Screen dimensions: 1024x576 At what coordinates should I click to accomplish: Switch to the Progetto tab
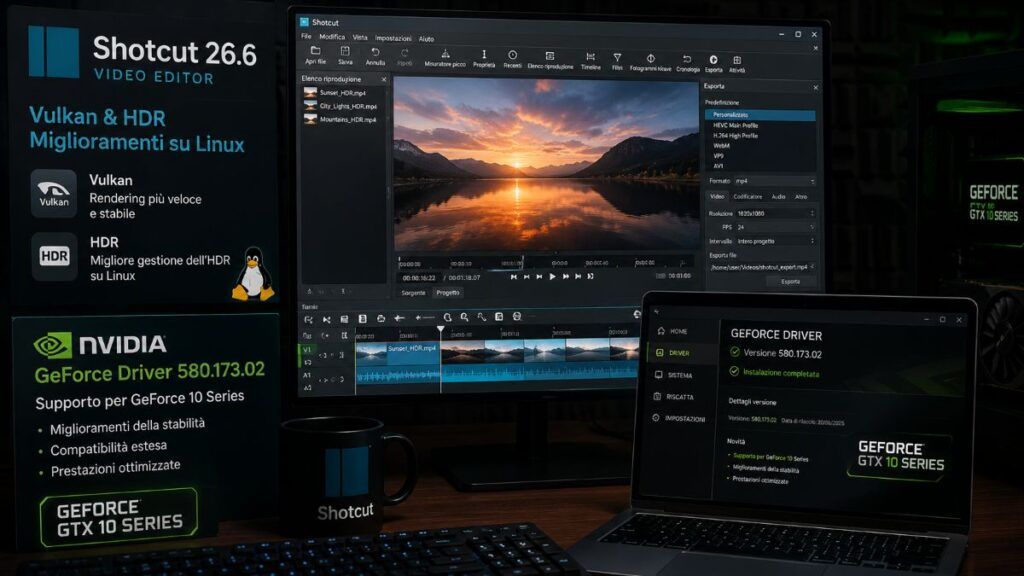click(448, 293)
